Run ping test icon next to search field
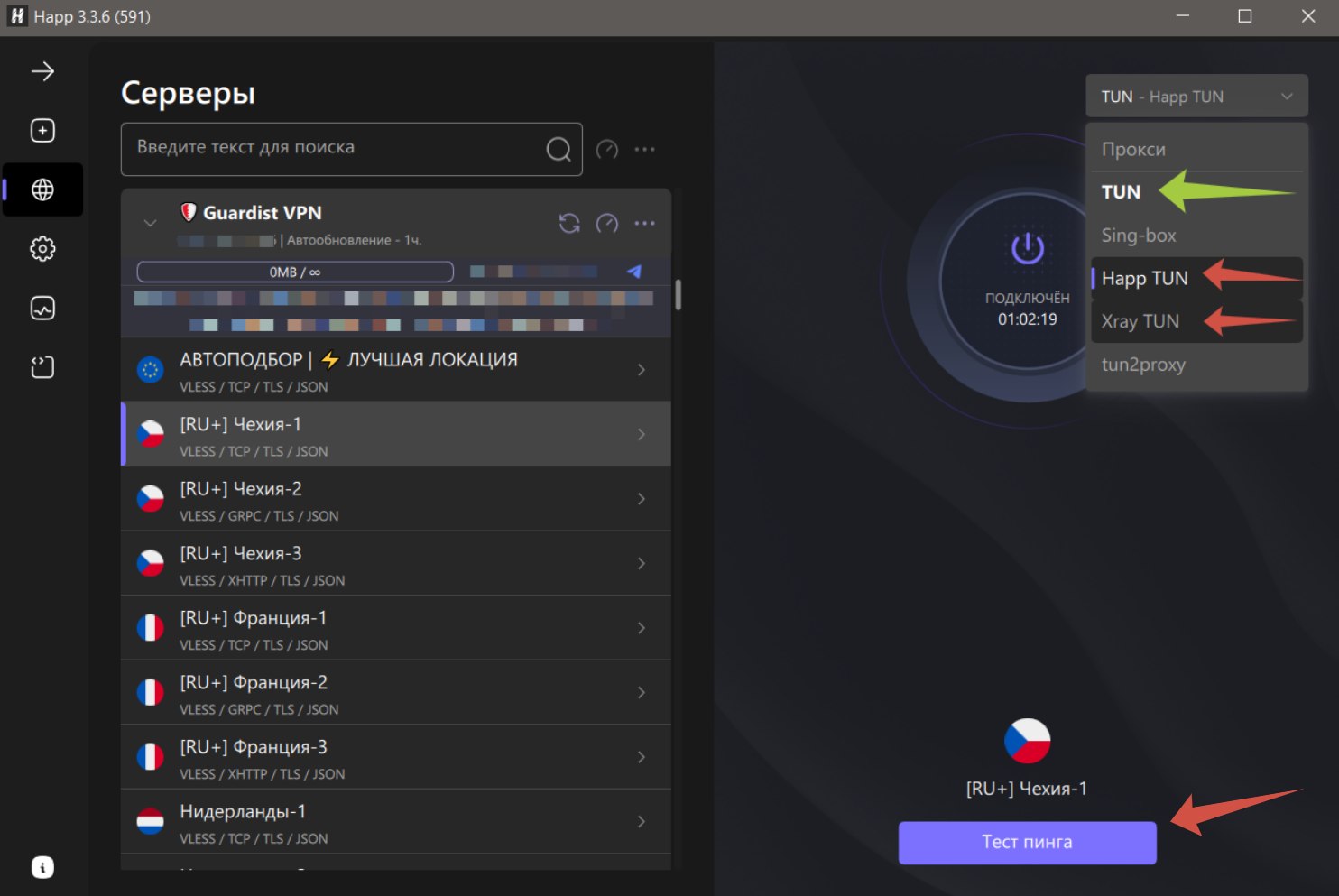 607,150
